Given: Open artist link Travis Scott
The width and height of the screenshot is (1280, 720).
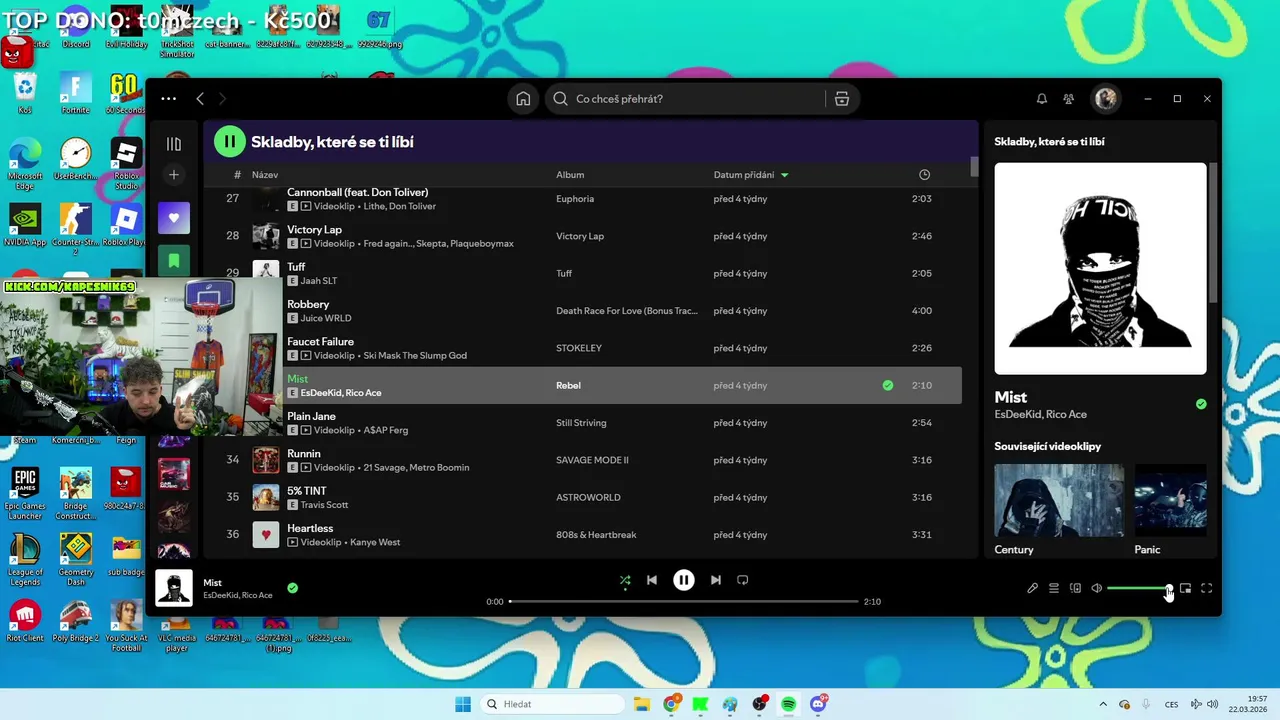Looking at the screenshot, I should (x=324, y=505).
